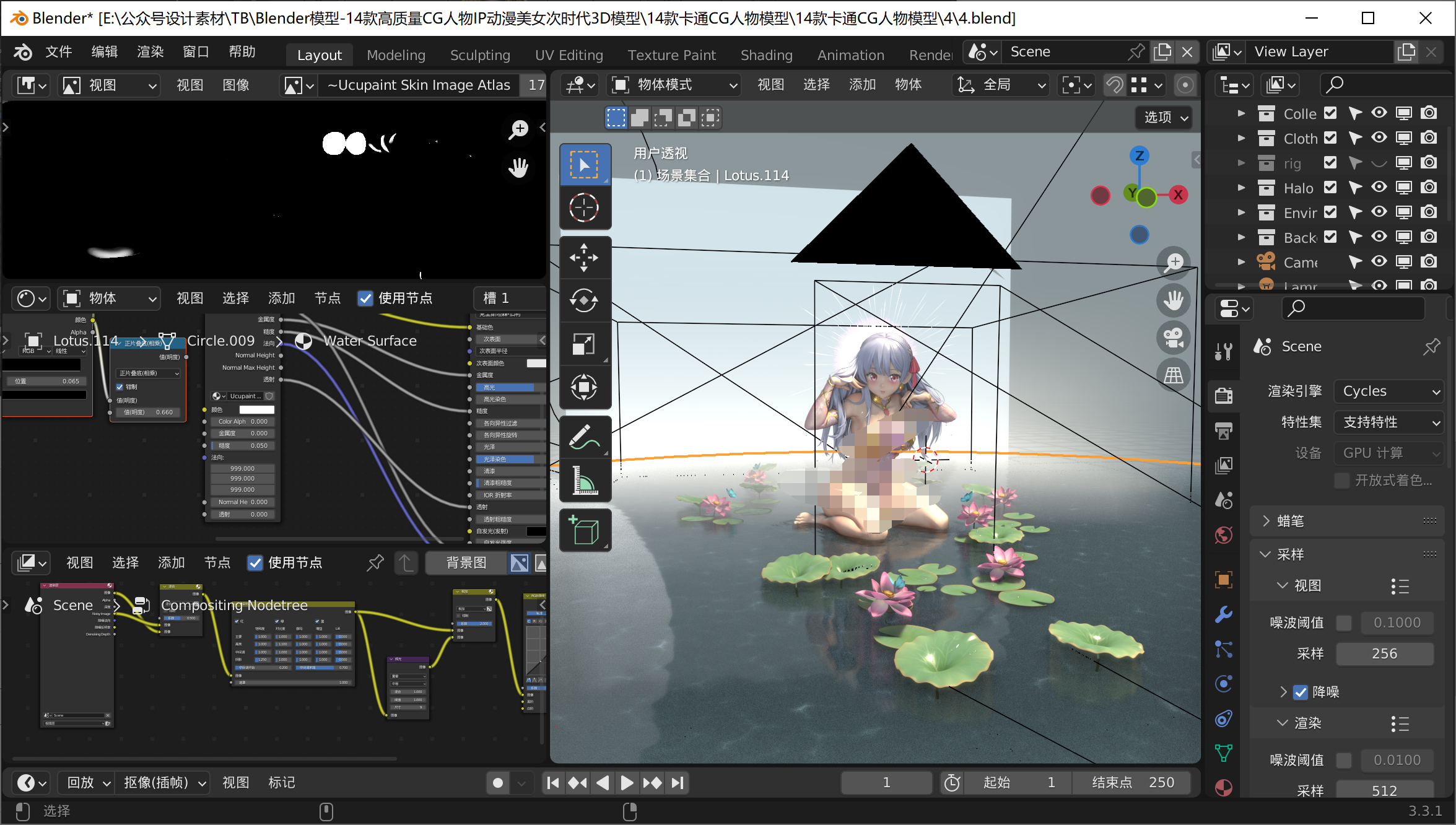1456x825 pixels.
Task: Hide the Envir collection eye icon
Action: click(1379, 212)
